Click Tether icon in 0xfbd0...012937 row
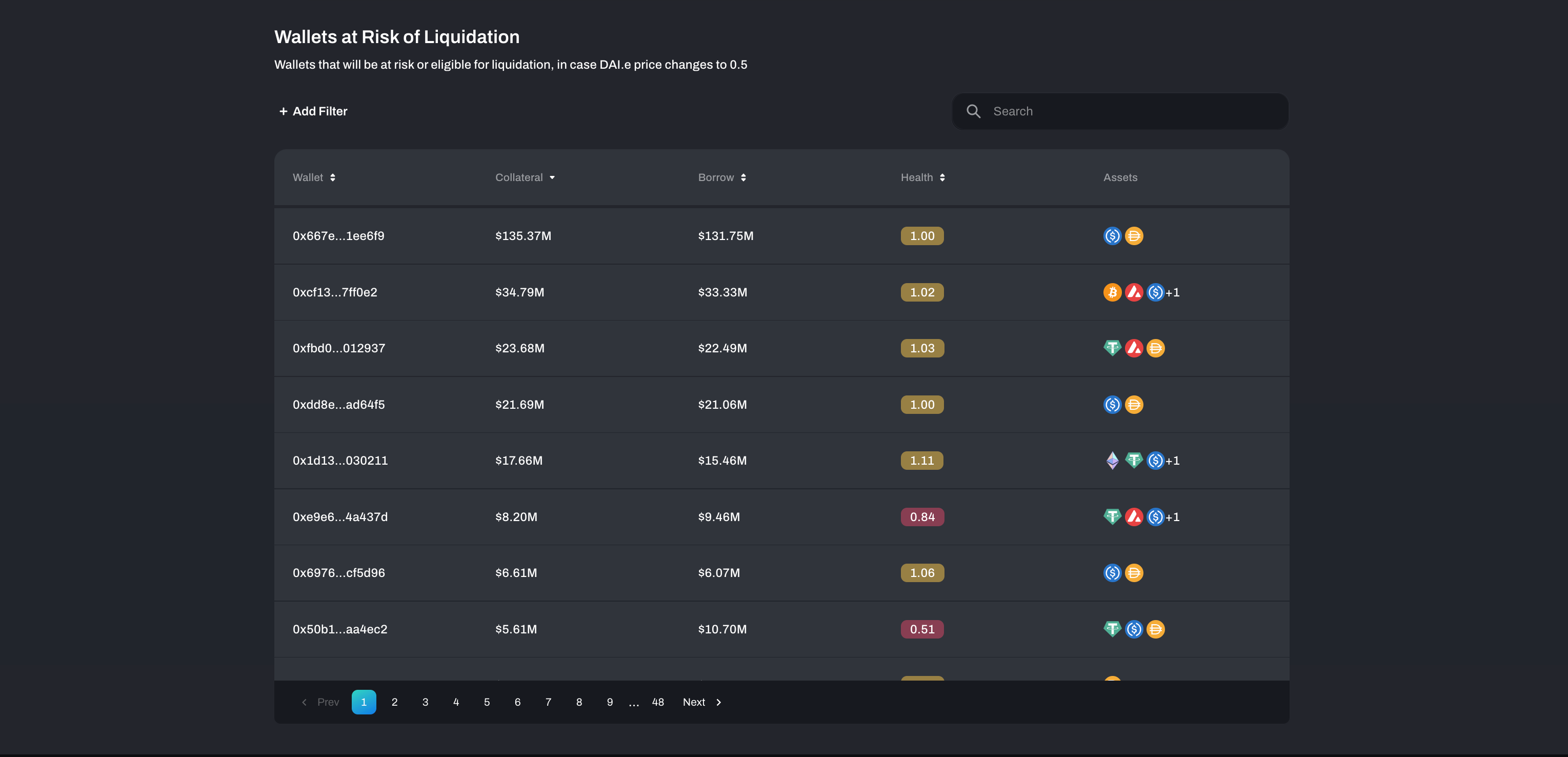Viewport: 1568px width, 757px height. click(1112, 348)
